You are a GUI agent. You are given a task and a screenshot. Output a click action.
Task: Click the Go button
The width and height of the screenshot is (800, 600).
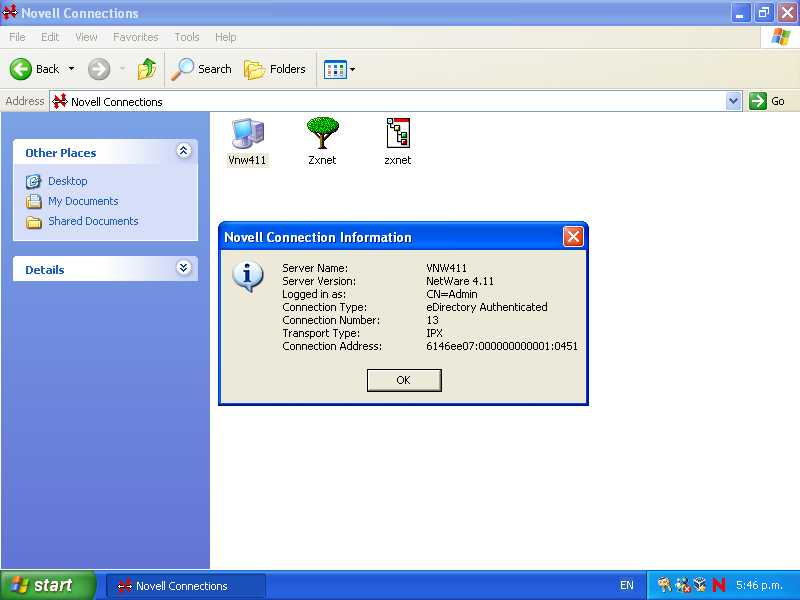(767, 101)
